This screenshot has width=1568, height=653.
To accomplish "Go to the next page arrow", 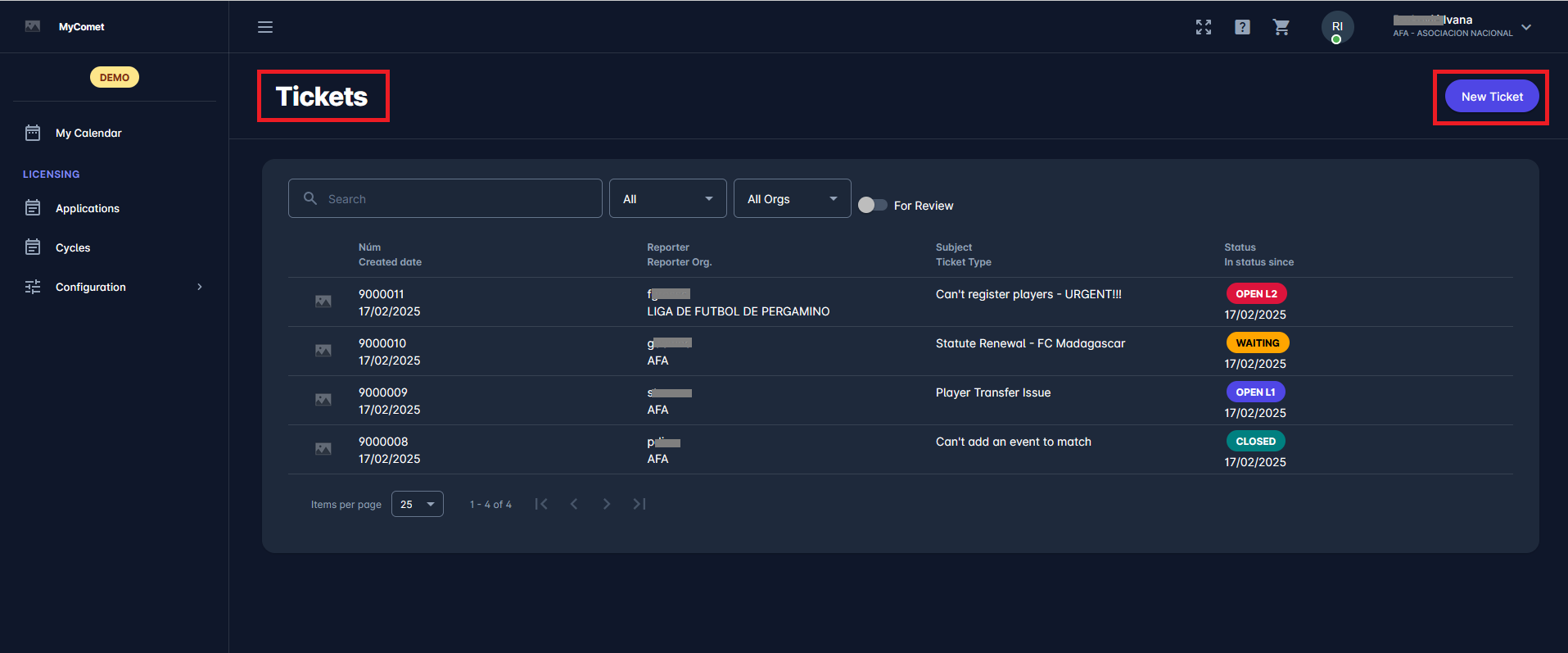I will click(x=607, y=504).
